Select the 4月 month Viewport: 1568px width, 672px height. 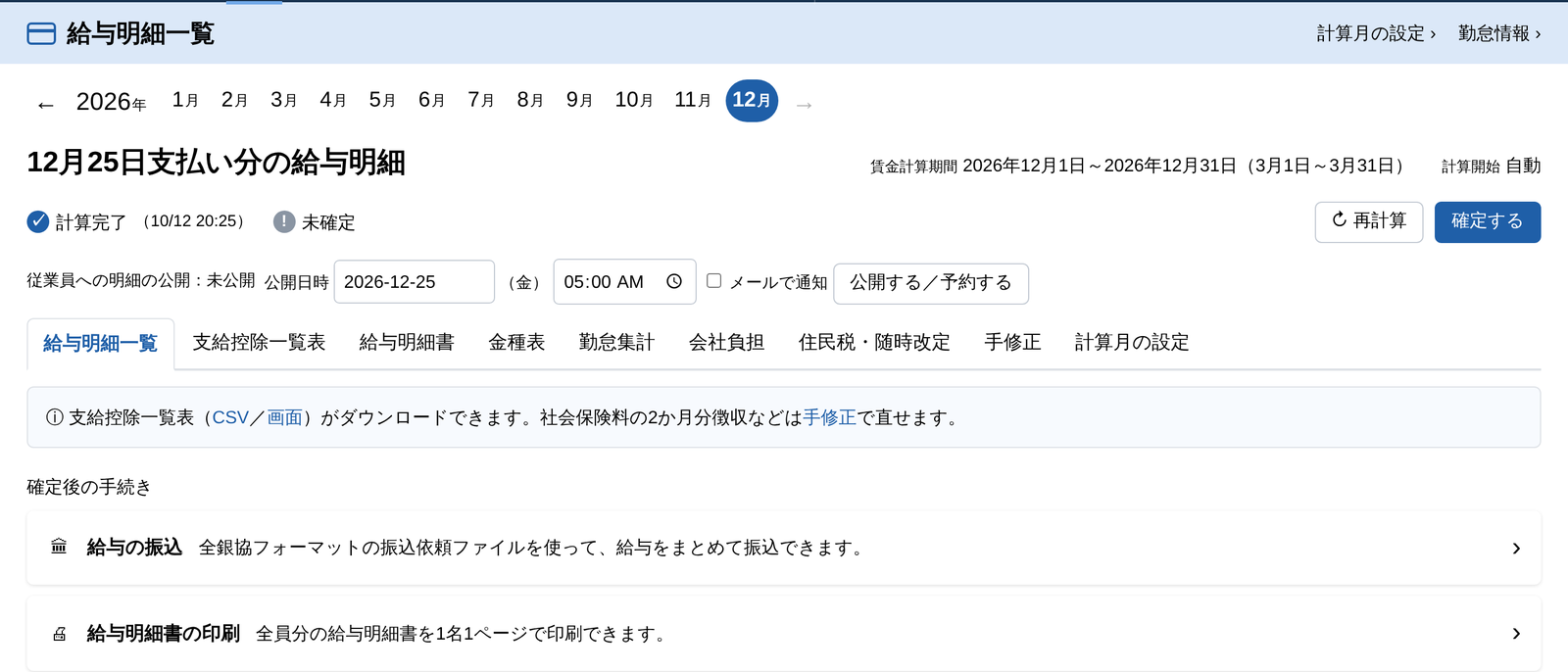[333, 100]
